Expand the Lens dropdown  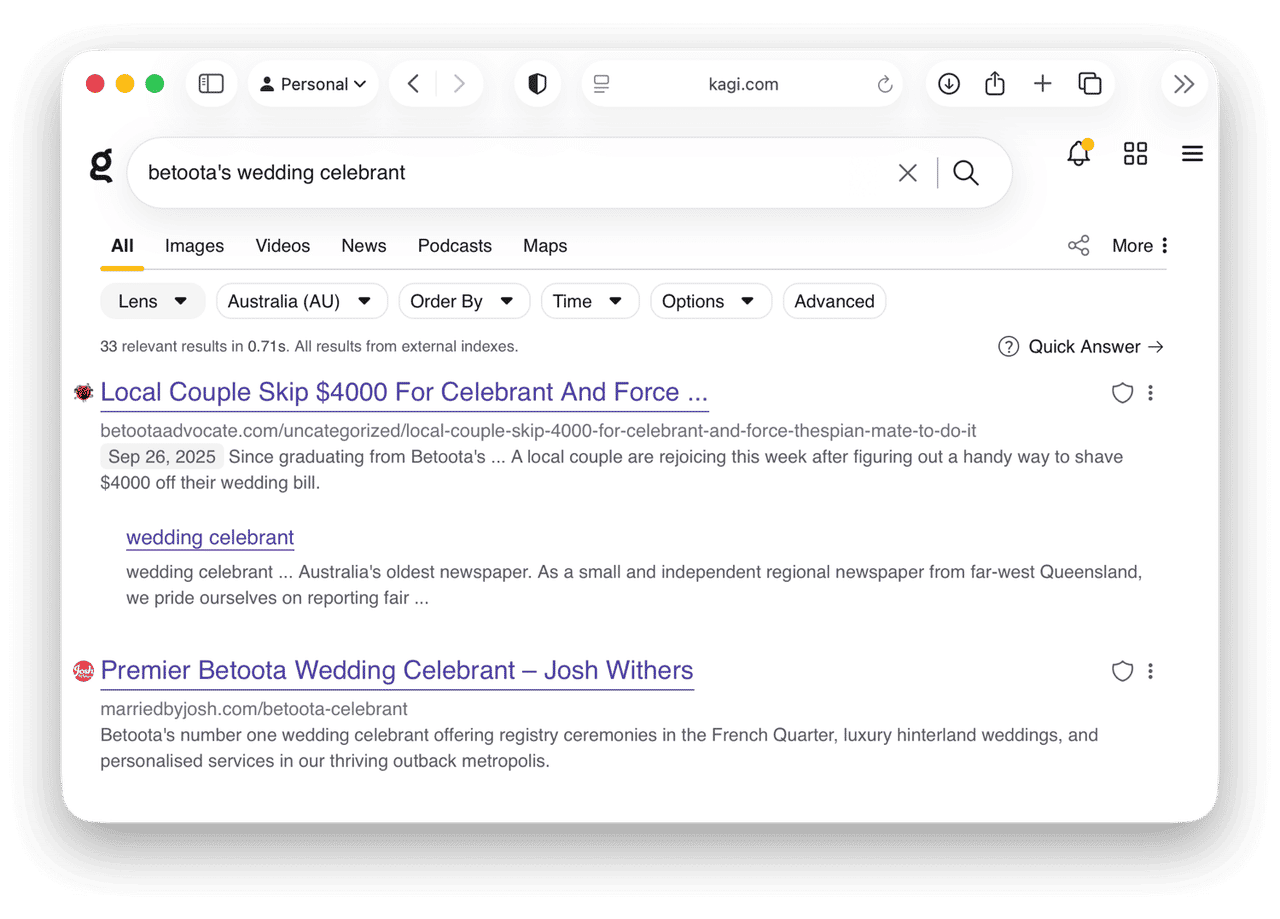click(152, 301)
